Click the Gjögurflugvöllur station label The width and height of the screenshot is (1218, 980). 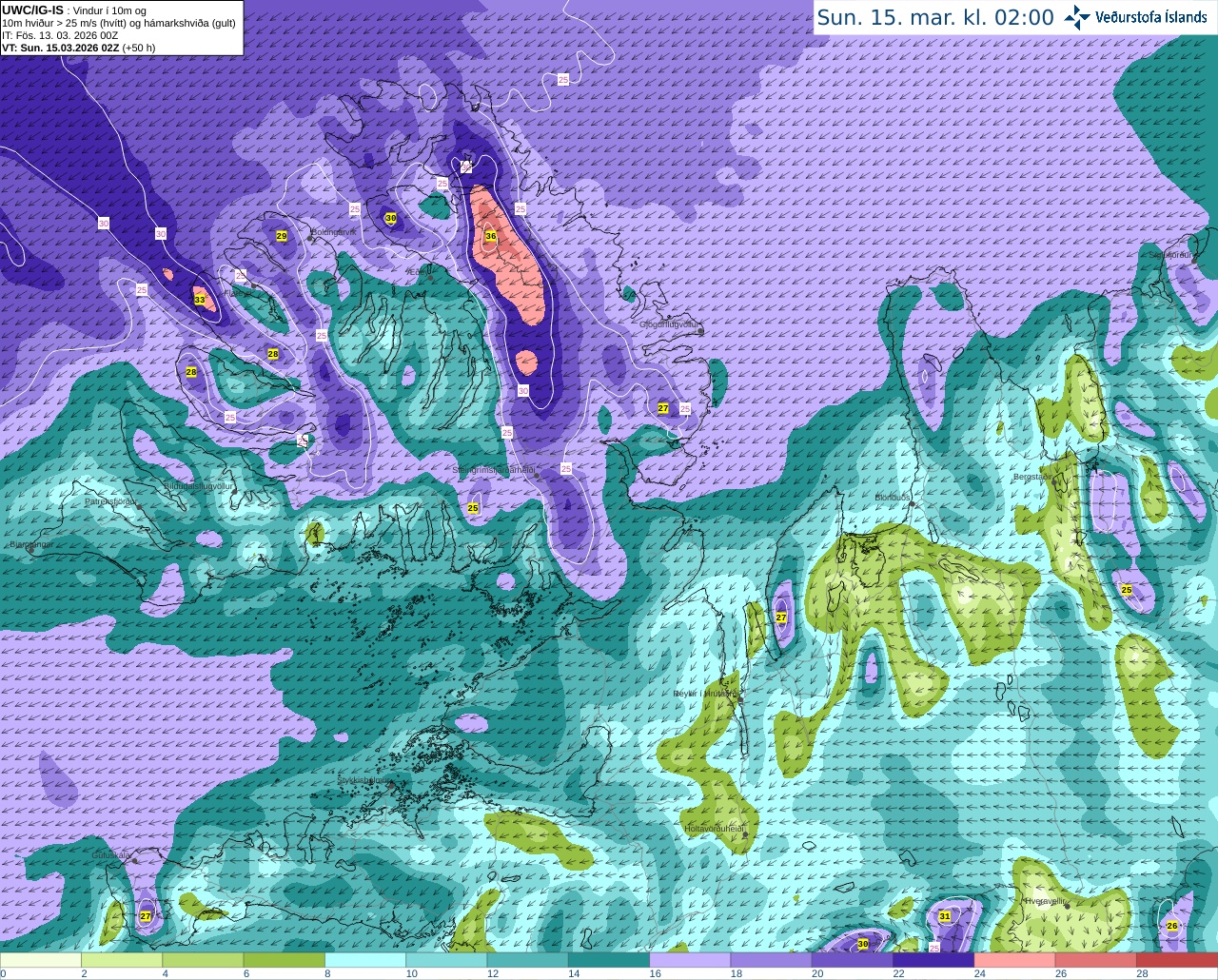coord(670,324)
